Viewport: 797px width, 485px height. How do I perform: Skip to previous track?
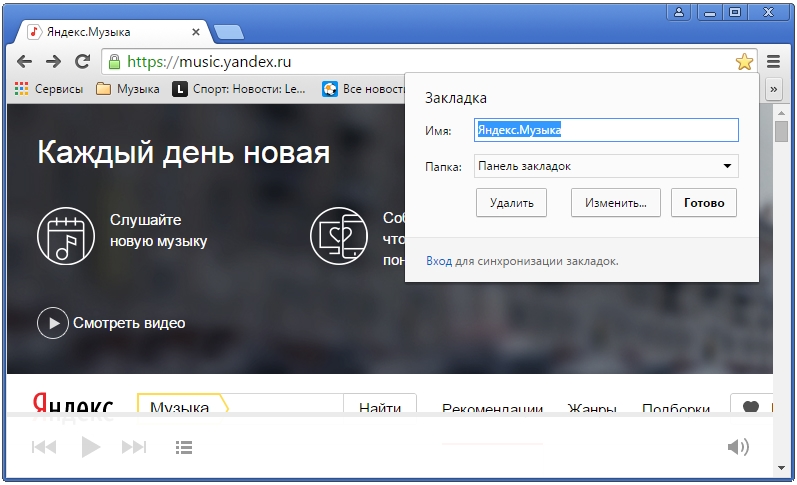click(44, 447)
